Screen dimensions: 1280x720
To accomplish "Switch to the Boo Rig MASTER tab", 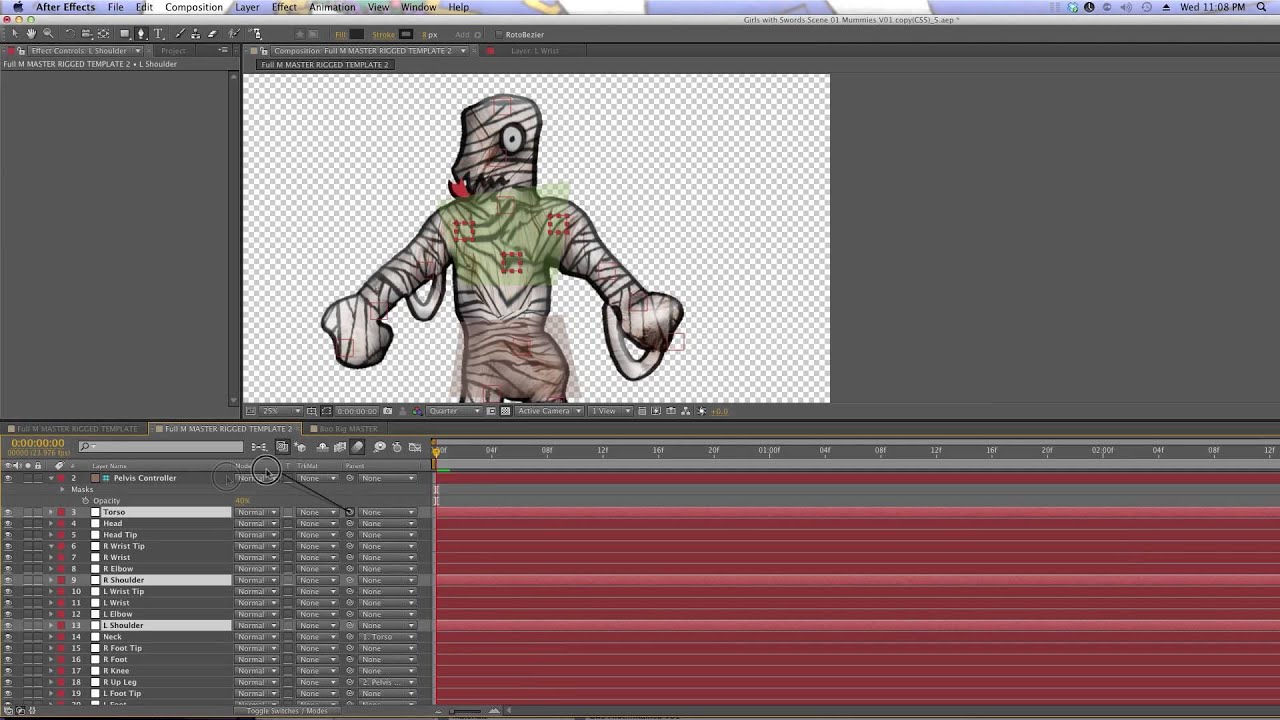I will tap(347, 429).
